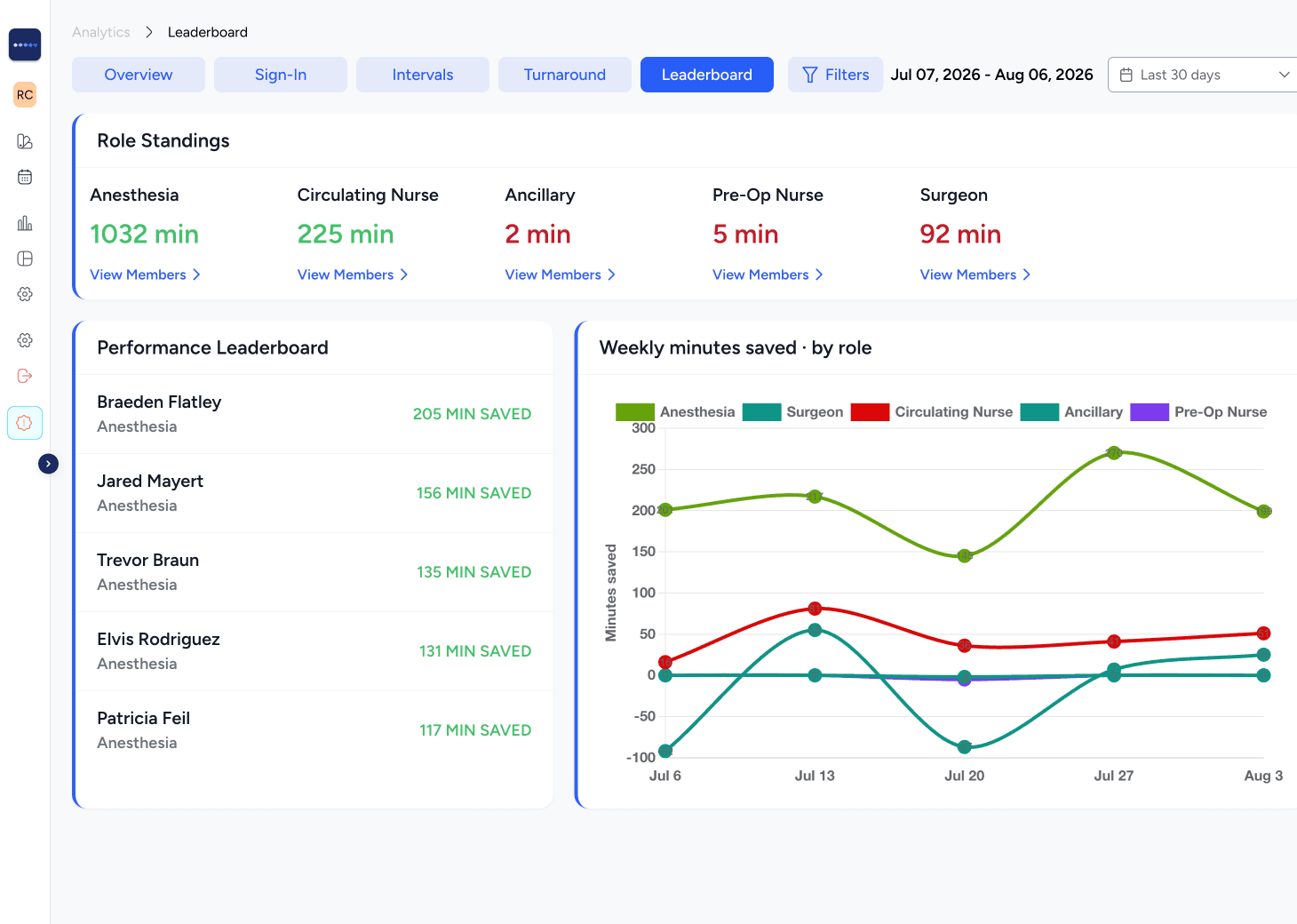
Task: Click the Role Standings heading
Action: pos(163,140)
